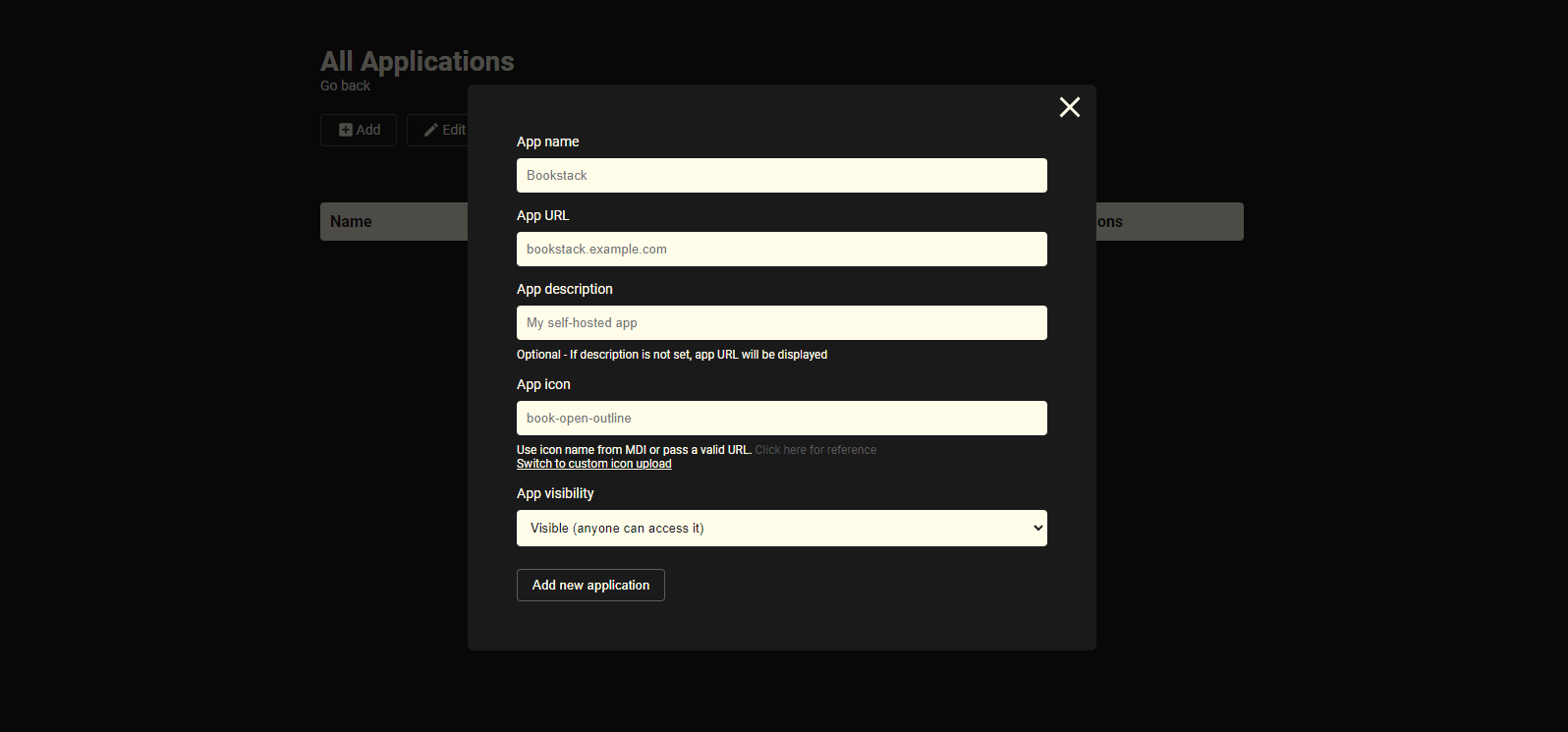Click the App description label
Image resolution: width=1568 pixels, height=732 pixels.
564,289
